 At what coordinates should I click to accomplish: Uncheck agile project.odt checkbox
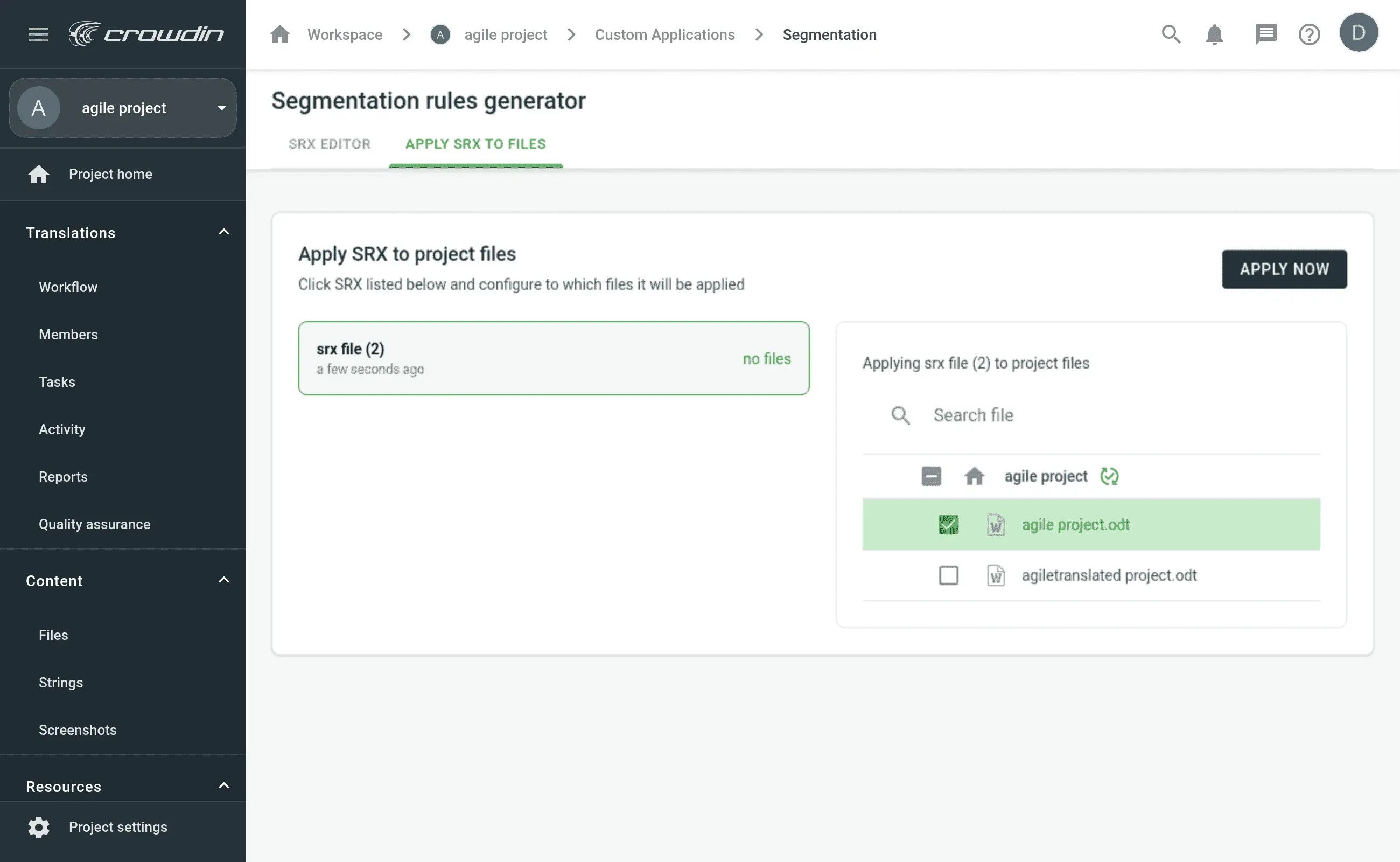(x=948, y=525)
